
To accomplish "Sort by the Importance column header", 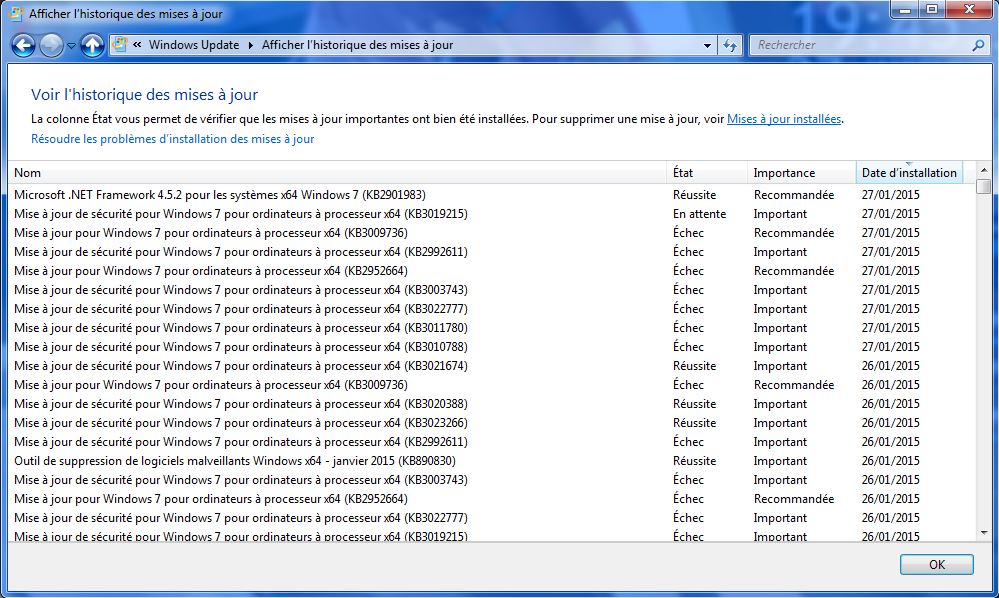I will pos(801,173).
